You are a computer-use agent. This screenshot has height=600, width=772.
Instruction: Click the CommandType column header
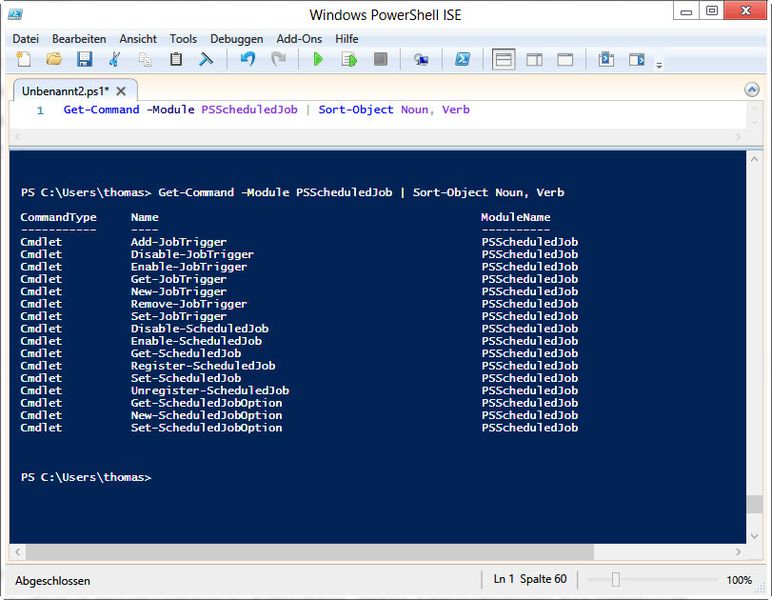(59, 217)
